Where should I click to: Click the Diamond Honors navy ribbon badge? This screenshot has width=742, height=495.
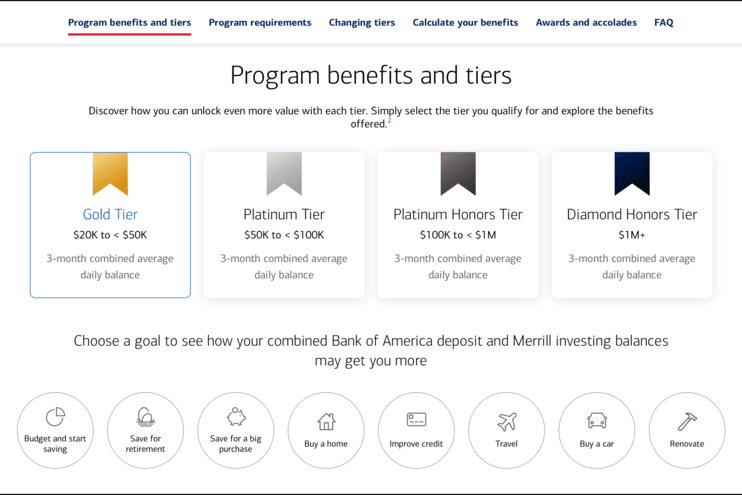pos(632,173)
